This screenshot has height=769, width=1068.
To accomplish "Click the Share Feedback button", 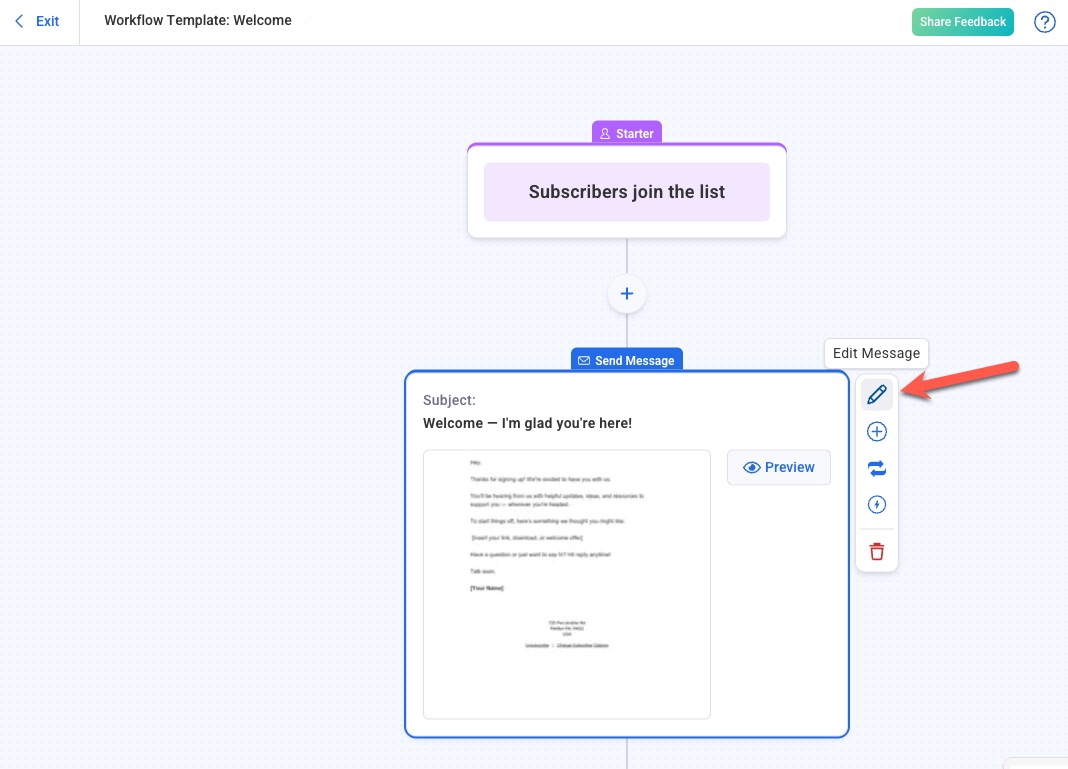I will click(x=962, y=22).
